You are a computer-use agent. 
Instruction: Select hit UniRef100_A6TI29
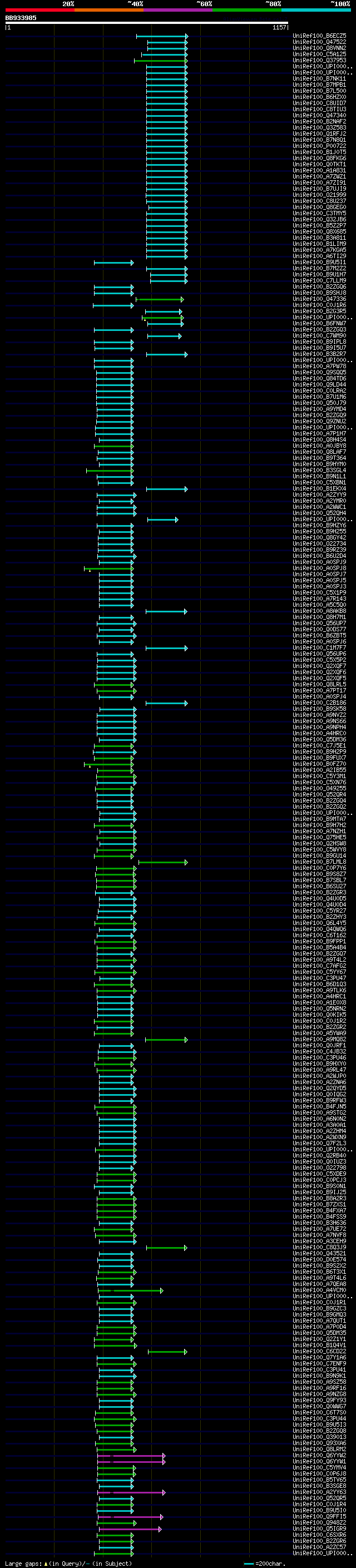[319, 256]
